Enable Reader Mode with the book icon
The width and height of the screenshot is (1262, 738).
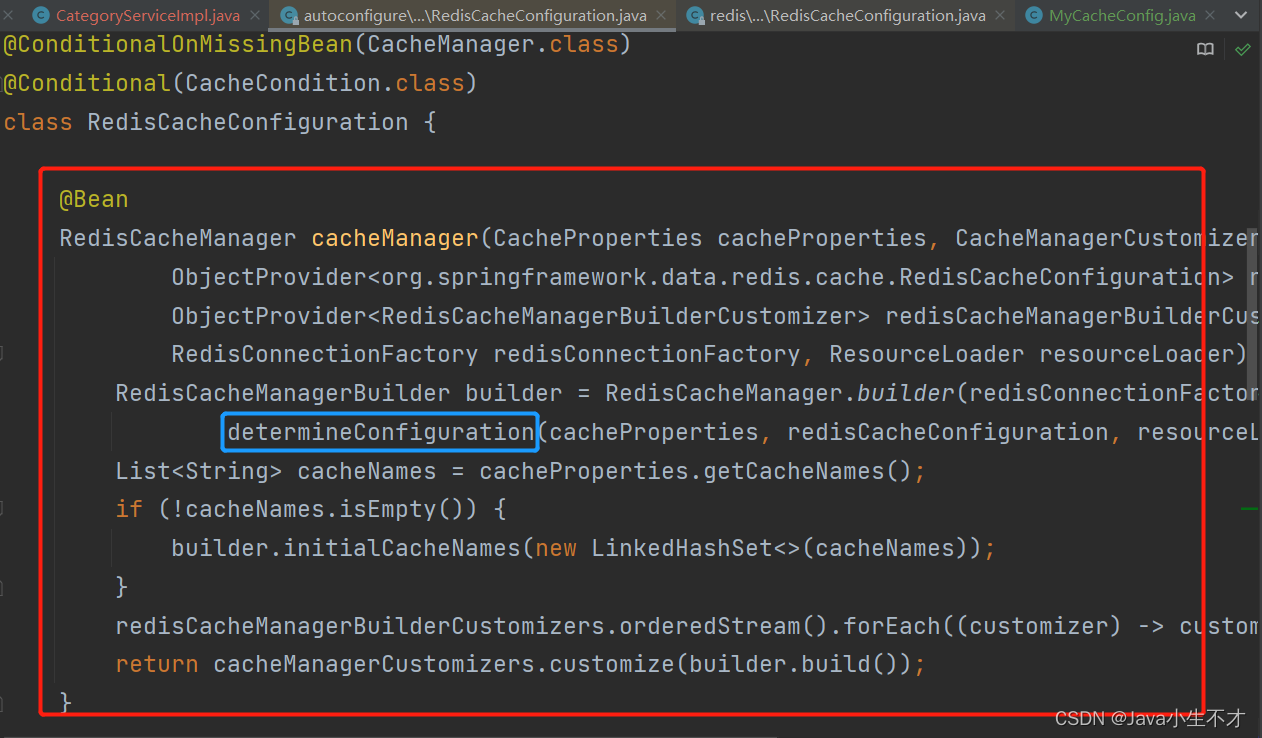tap(1205, 47)
